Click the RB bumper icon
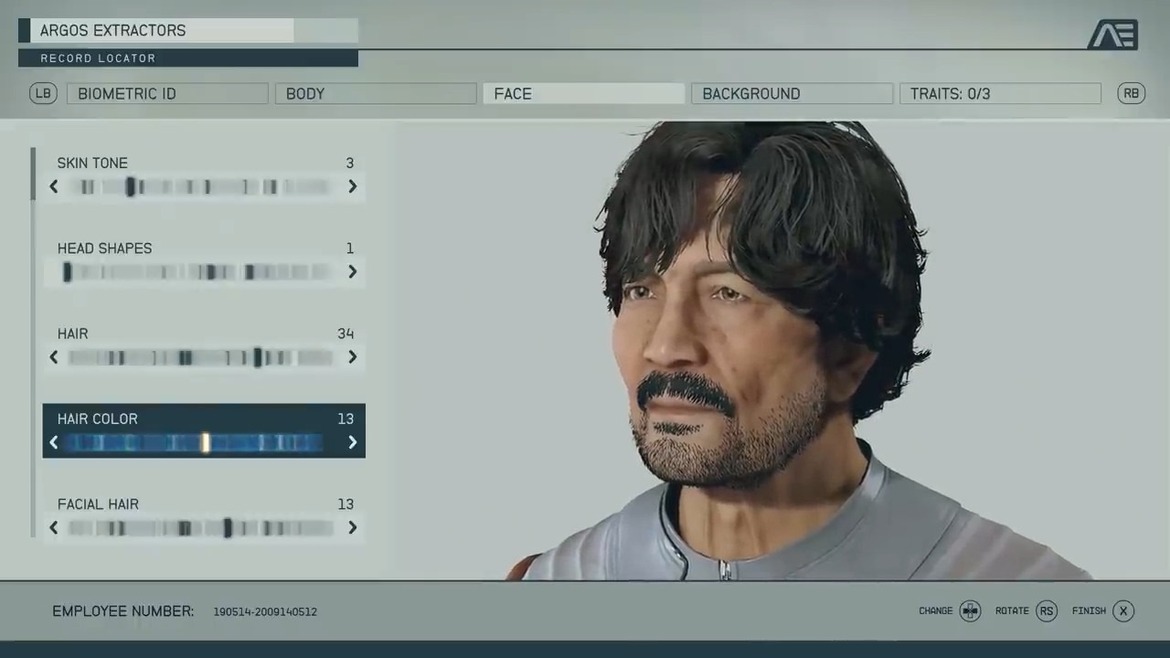1170x658 pixels. coord(1130,93)
